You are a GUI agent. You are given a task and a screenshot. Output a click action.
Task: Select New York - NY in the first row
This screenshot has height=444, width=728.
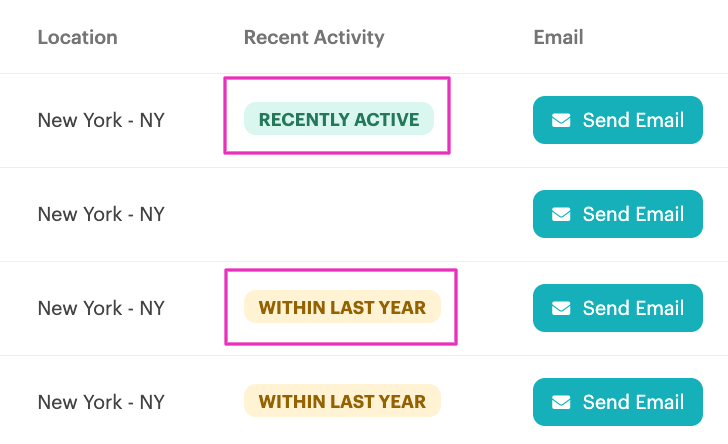coord(101,120)
